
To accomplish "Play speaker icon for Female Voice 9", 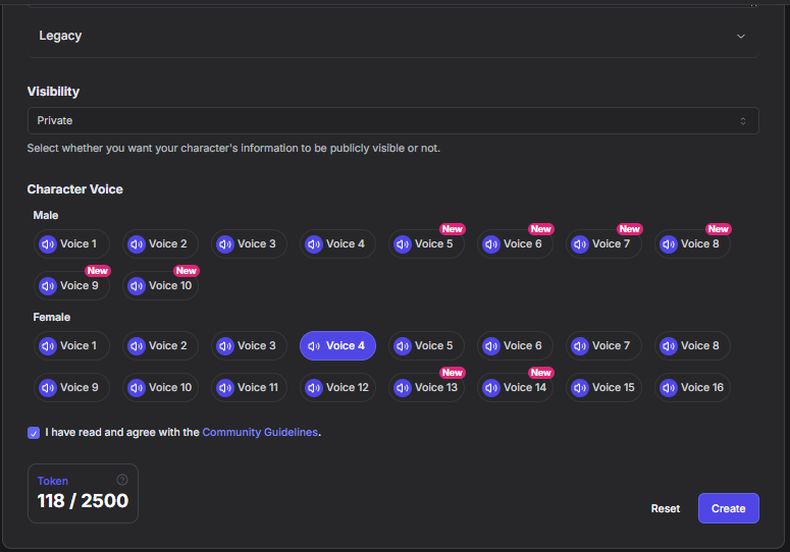I will [47, 388].
